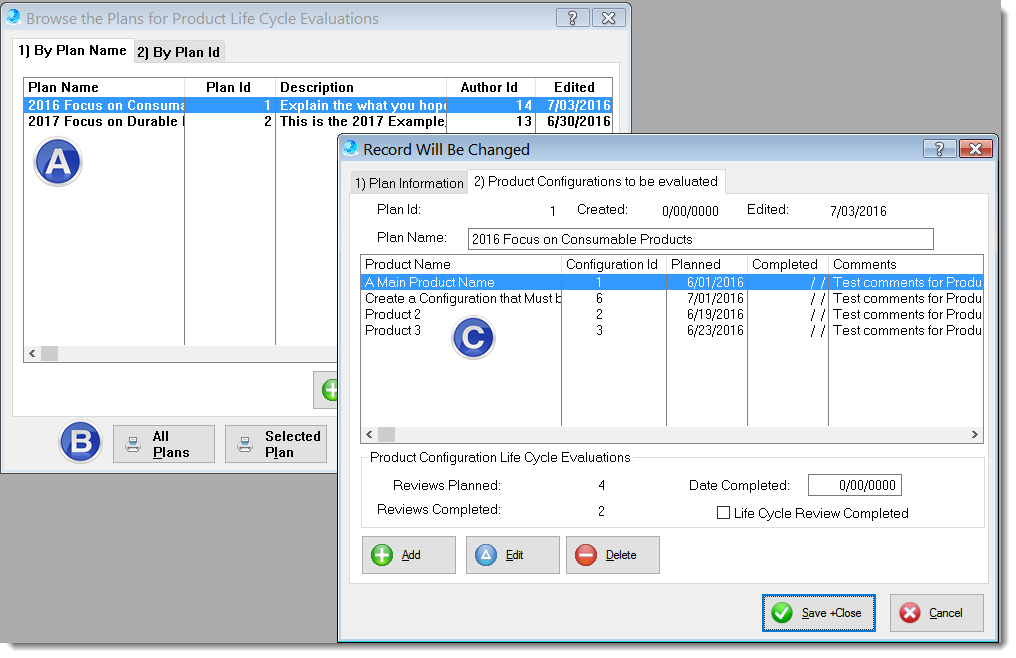
Task: Click the blue triangle Edit icon
Action: pos(491,555)
